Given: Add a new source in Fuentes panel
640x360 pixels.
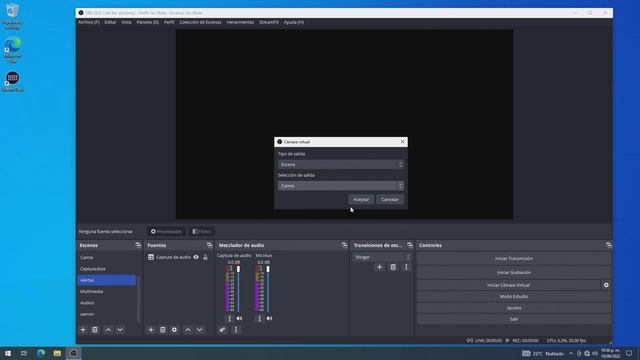Looking at the screenshot, I should pyautogui.click(x=151, y=330).
